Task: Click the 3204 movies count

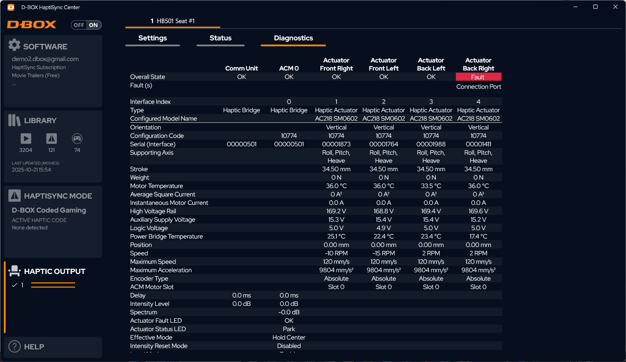Action: pyautogui.click(x=26, y=150)
